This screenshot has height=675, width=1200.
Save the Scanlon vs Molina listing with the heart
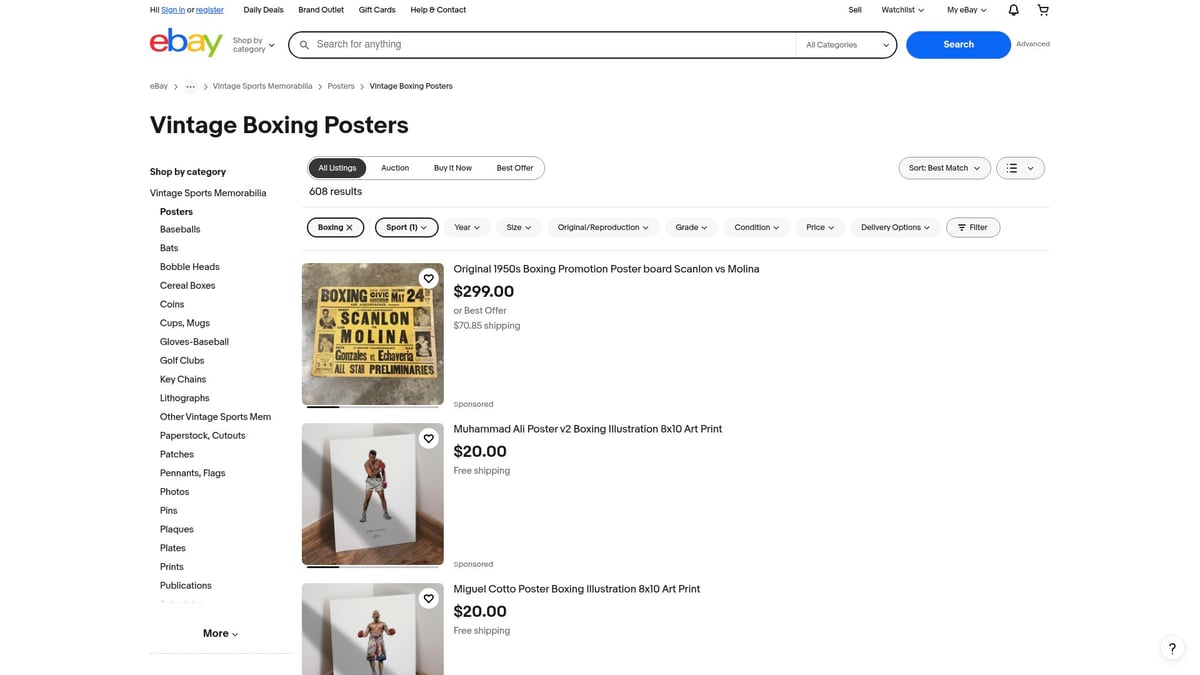[x=428, y=278]
